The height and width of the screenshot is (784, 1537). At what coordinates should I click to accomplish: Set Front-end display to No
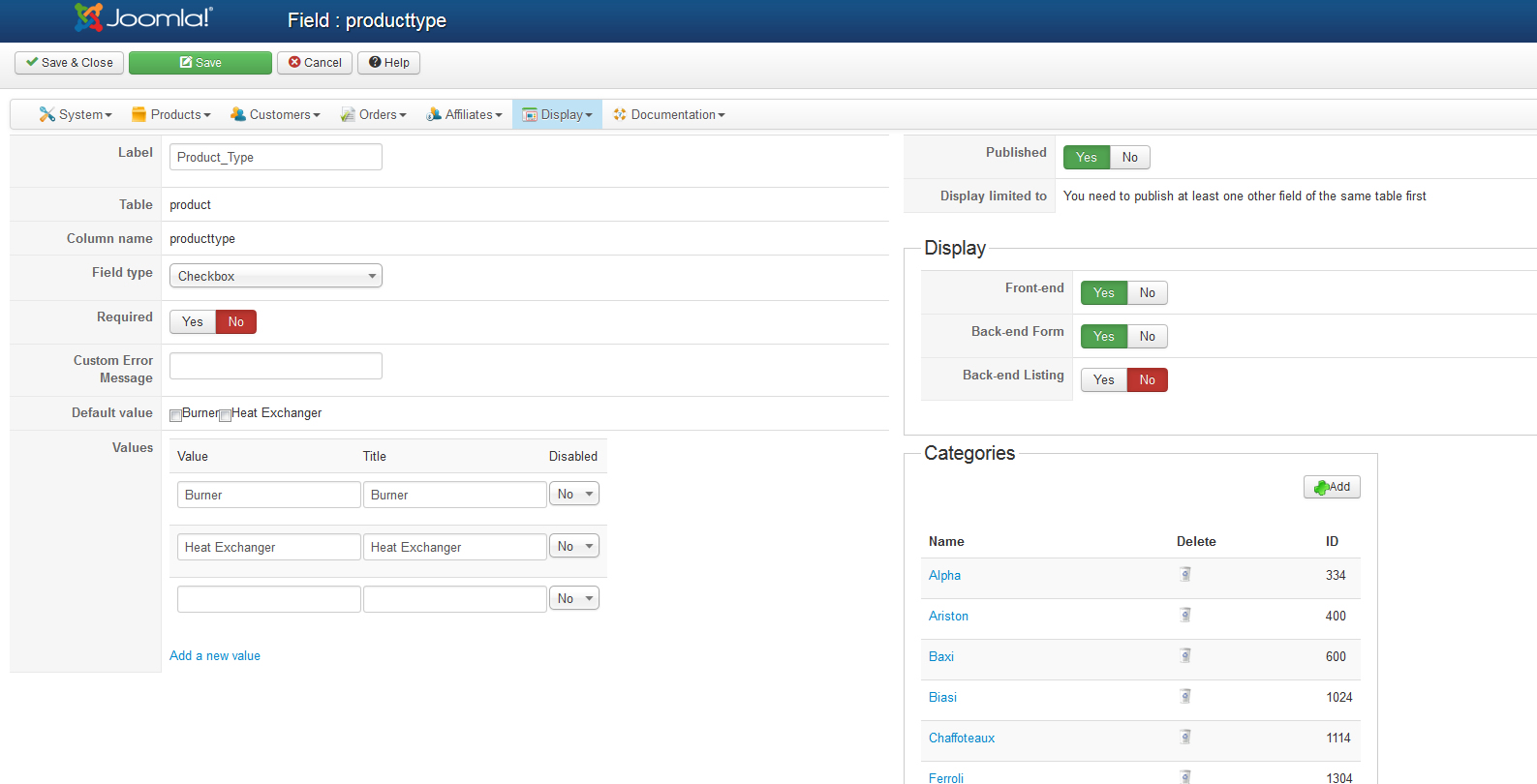pyautogui.click(x=1148, y=292)
